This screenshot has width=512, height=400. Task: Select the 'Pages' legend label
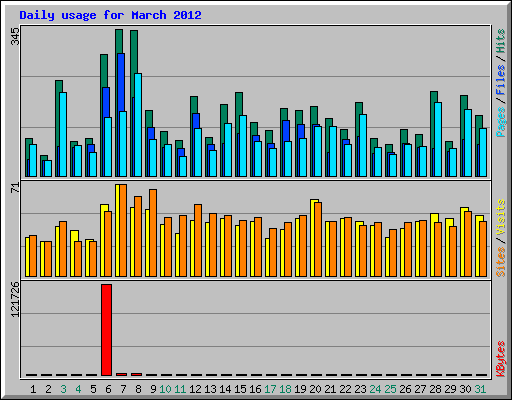point(501,122)
